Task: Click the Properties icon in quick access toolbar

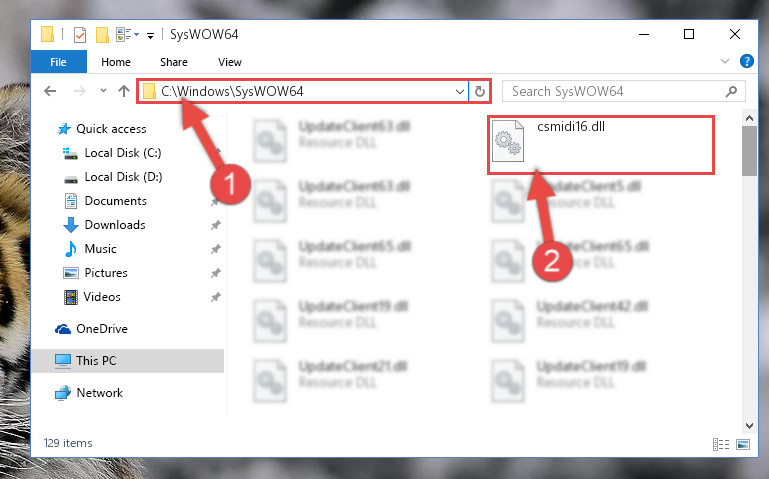Action: [x=80, y=35]
